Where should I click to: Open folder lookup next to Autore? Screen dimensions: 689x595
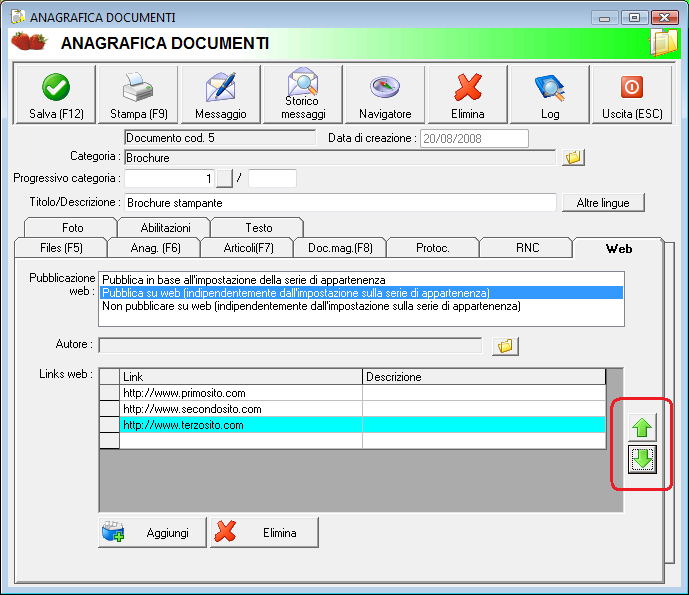[x=505, y=346]
